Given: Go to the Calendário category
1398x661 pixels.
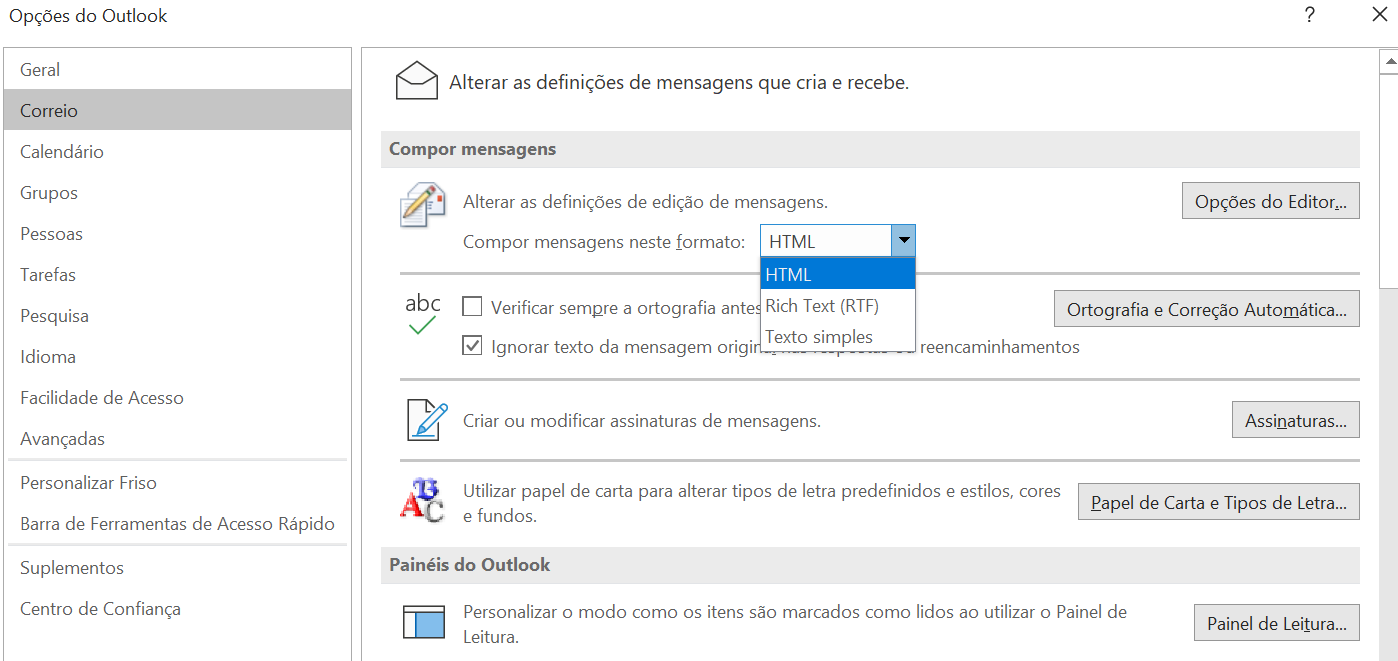Looking at the screenshot, I should tap(177, 151).
